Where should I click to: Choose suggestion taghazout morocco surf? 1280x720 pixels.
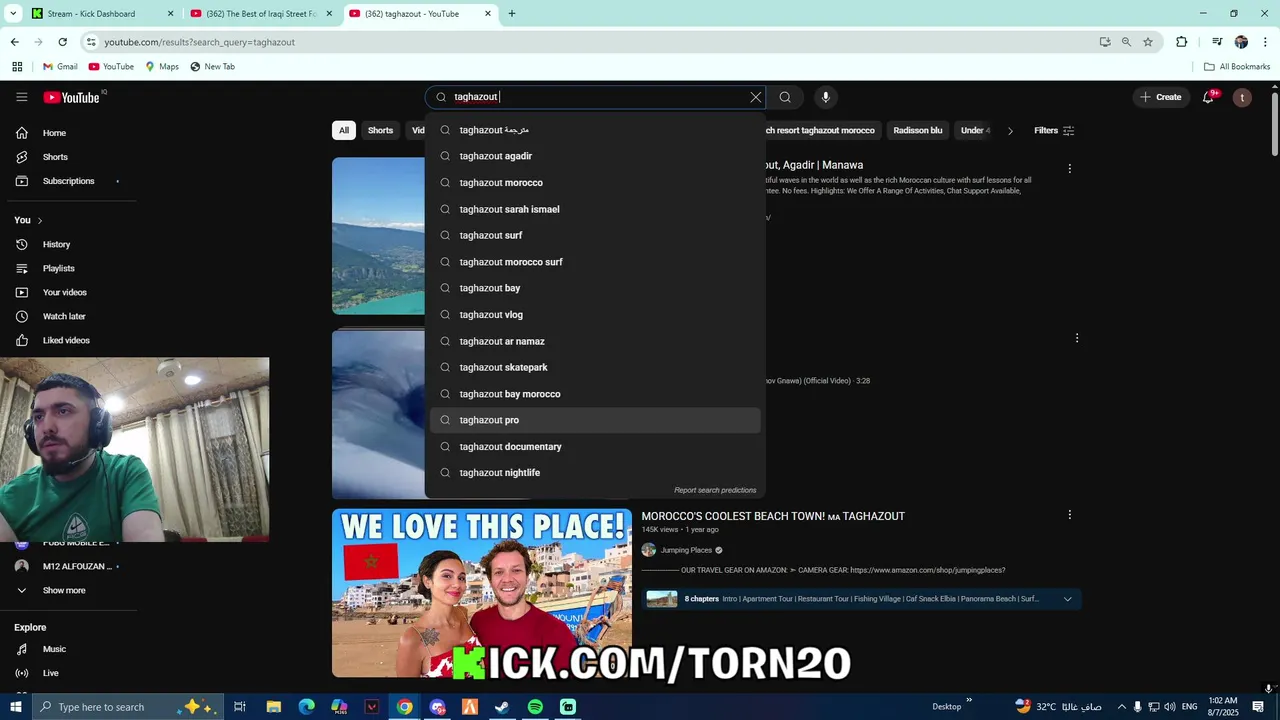595,262
